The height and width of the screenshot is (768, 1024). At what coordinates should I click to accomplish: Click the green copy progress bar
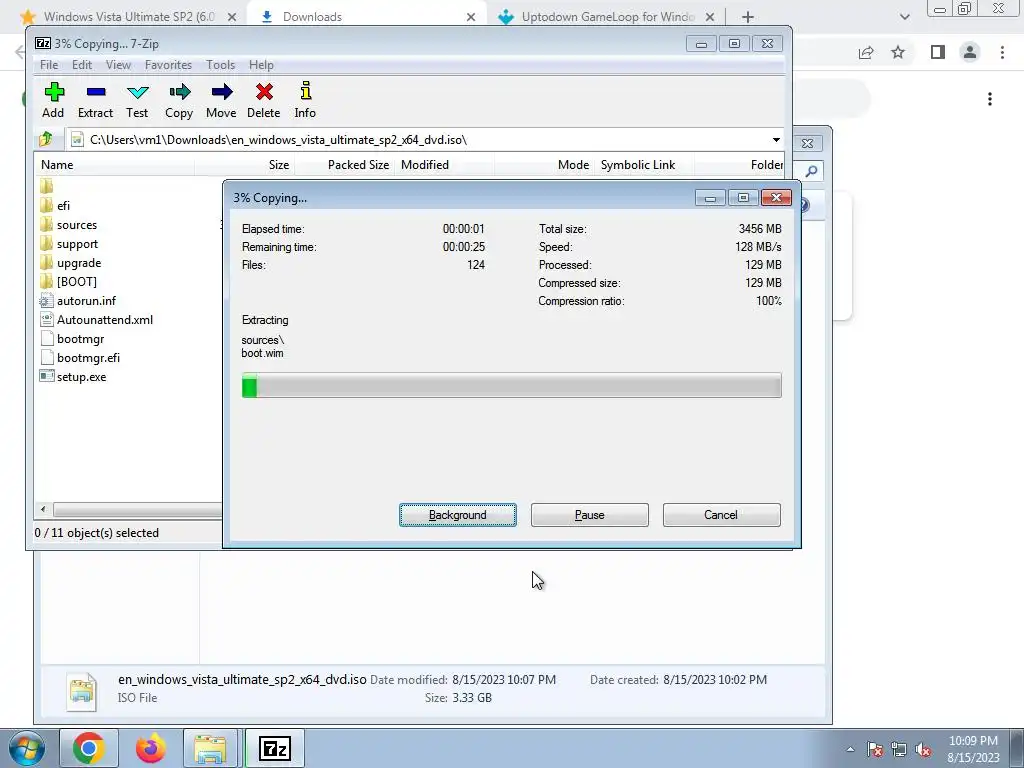[511, 385]
